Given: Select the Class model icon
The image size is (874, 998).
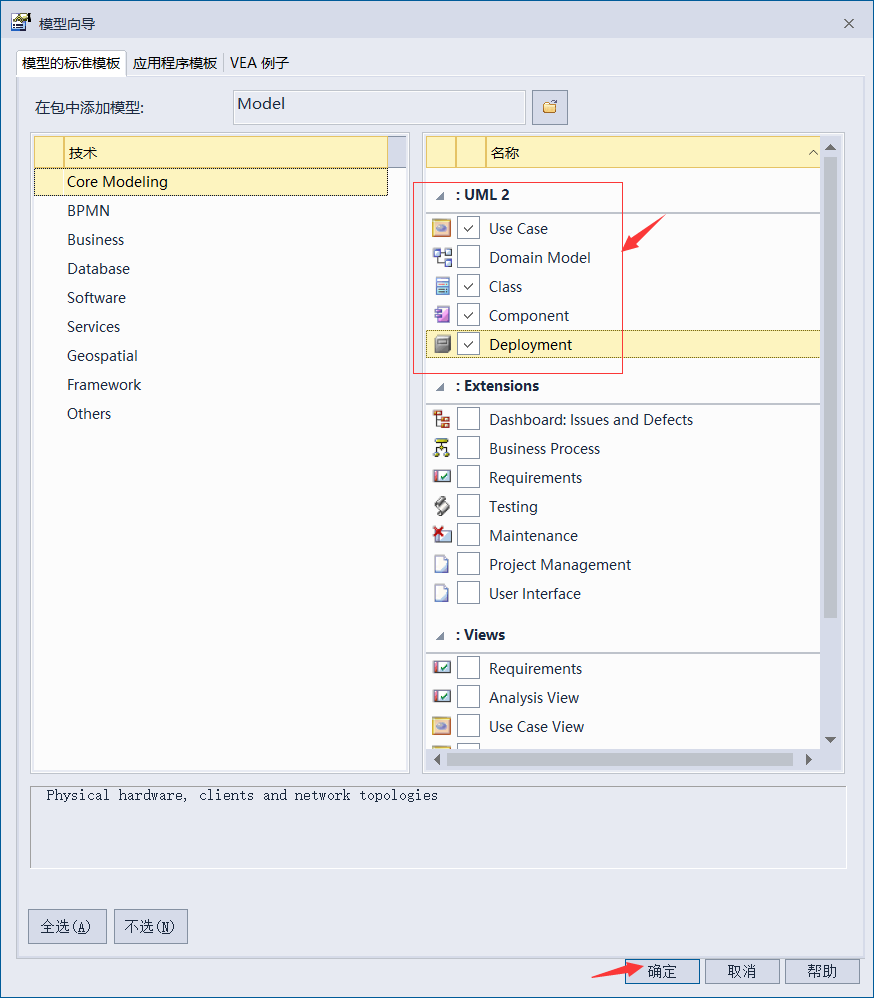Looking at the screenshot, I should (x=440, y=285).
